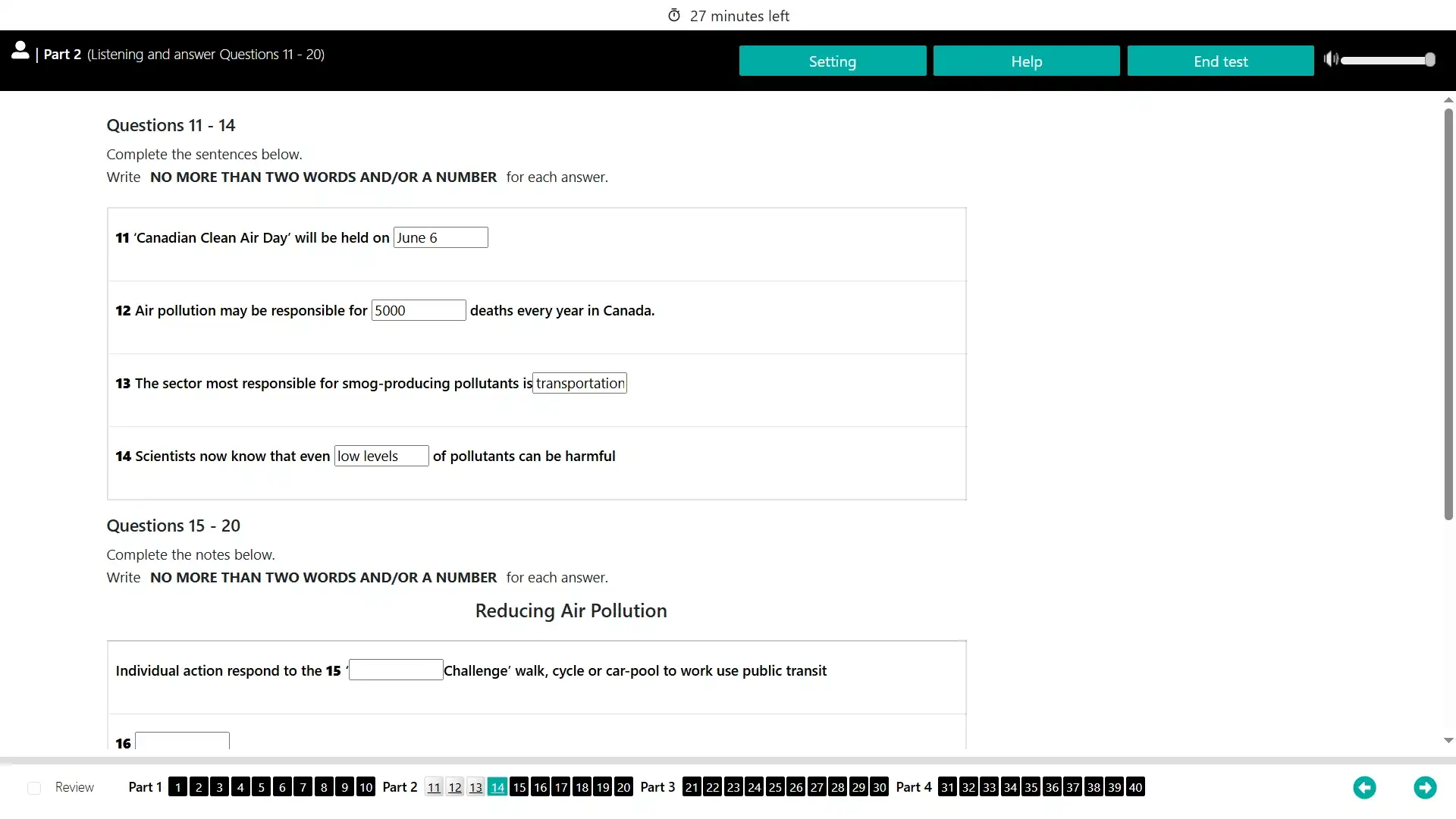Viewport: 1456px width, 819px height.
Task: Select question 40 in Part 4
Action: (1135, 787)
